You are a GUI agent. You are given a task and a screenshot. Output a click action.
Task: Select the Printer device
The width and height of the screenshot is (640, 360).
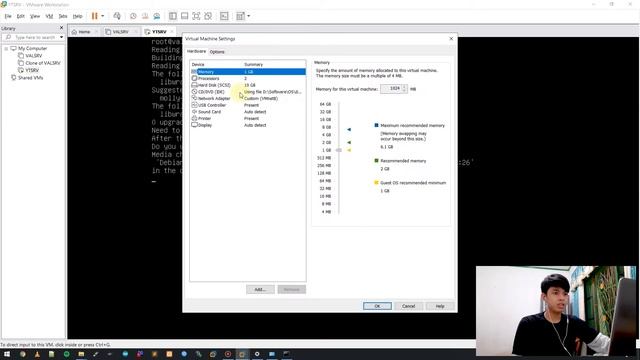(x=248, y=118)
